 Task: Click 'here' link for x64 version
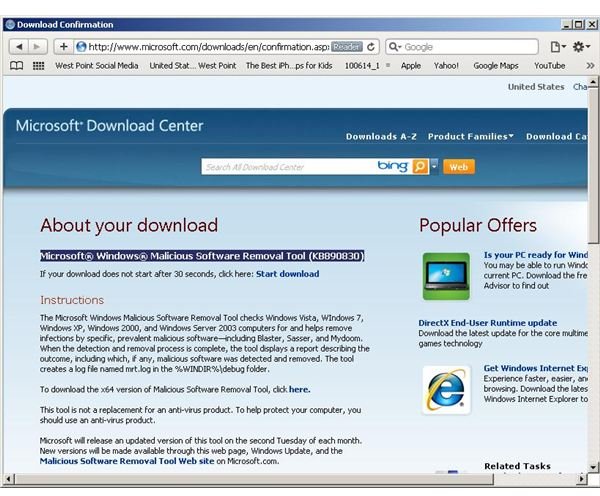[300, 390]
